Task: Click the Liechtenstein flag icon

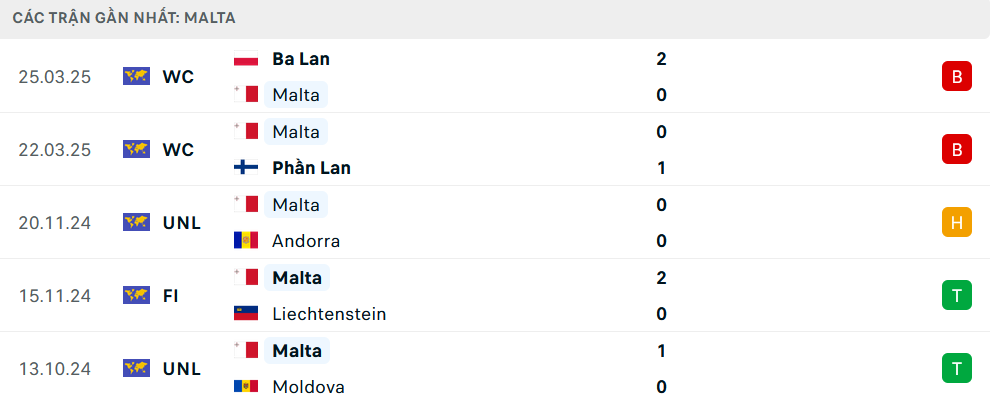Action: pos(246,314)
